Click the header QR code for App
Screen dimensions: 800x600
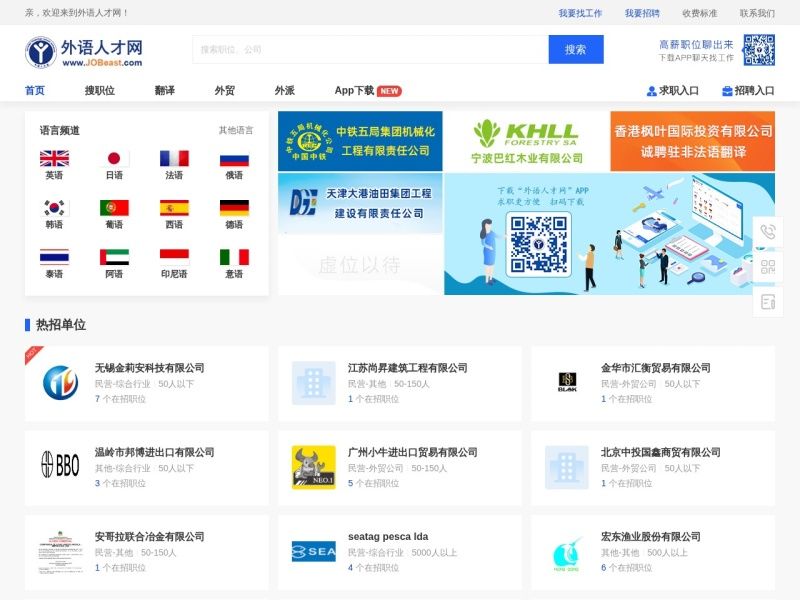coord(759,50)
